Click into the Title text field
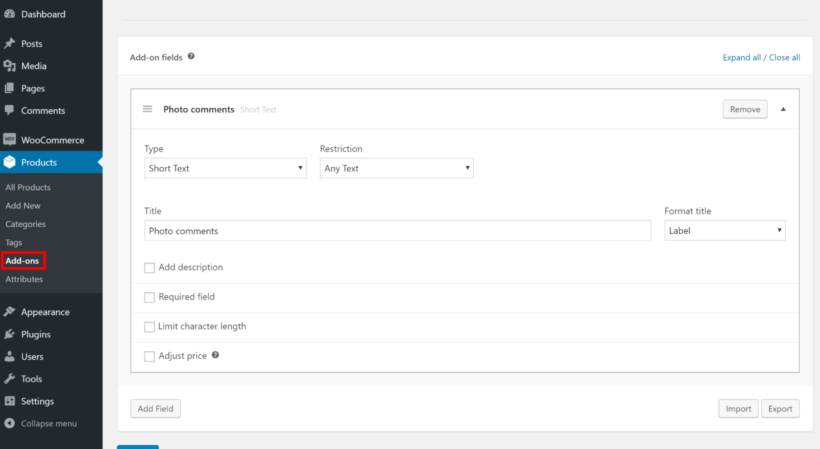 397,230
